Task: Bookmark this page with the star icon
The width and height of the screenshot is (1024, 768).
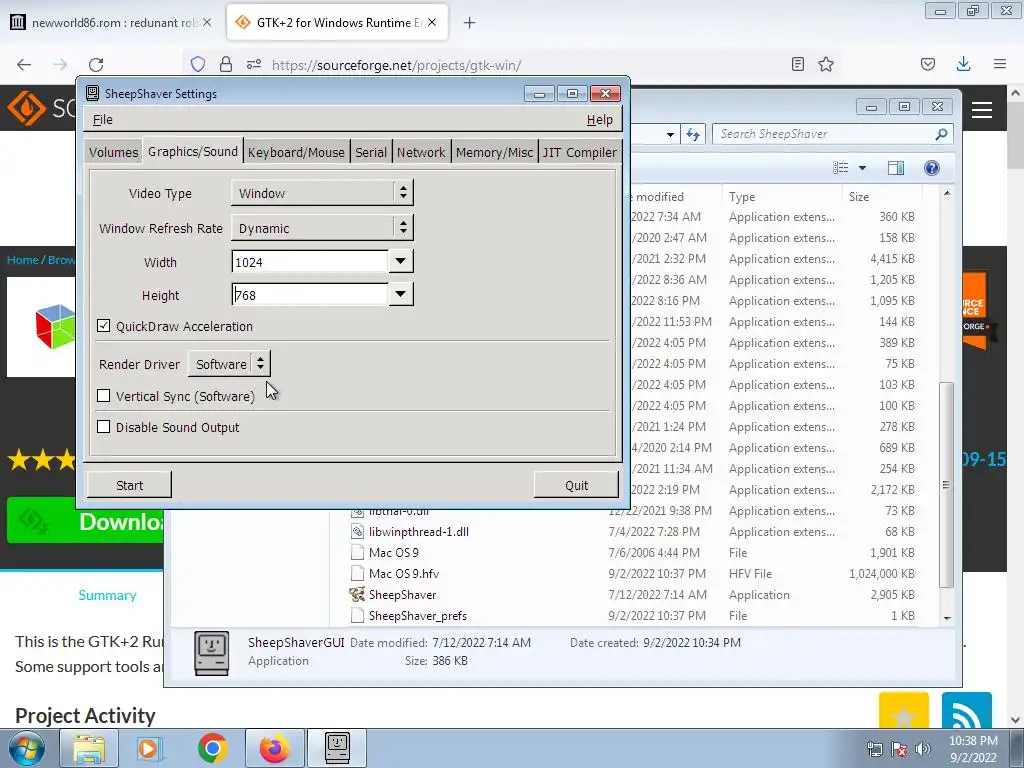Action: coord(826,64)
